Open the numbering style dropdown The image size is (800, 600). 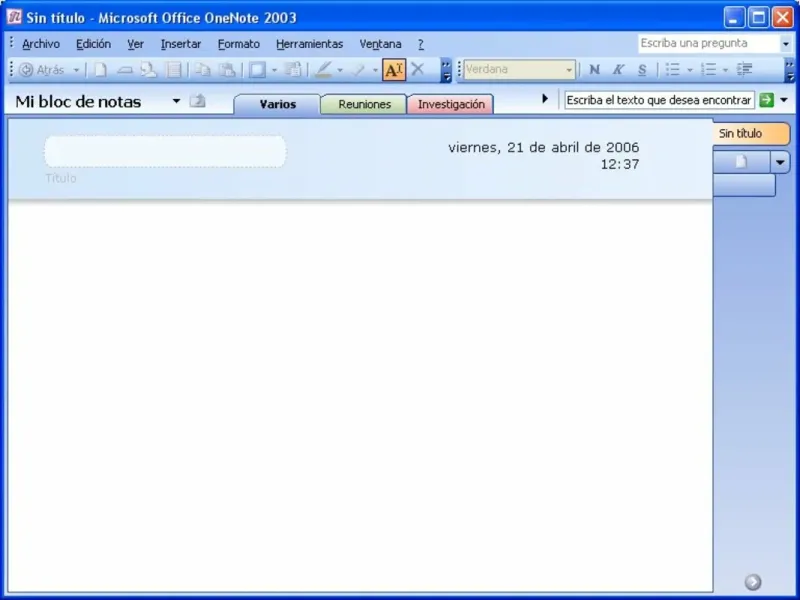[x=725, y=69]
